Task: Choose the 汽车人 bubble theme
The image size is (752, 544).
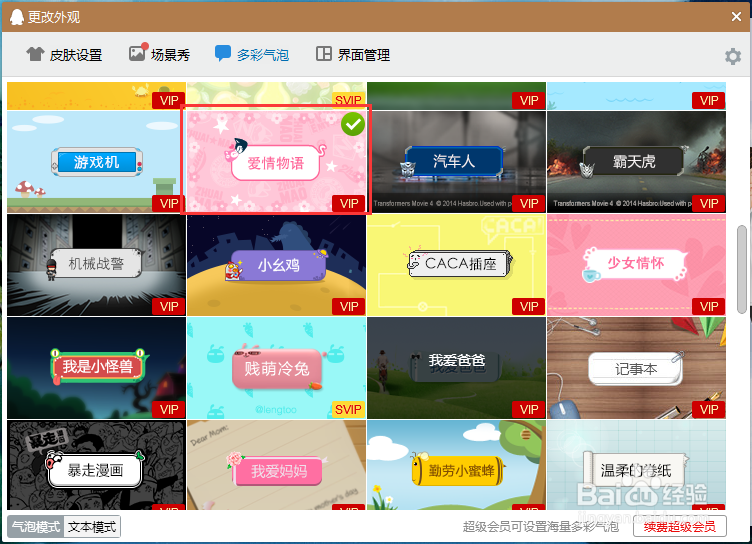Action: point(456,162)
